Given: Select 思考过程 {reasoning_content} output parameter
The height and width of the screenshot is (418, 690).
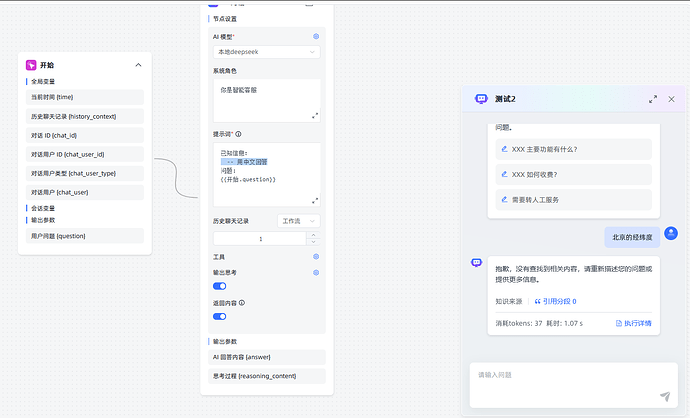Looking at the screenshot, I should 267,376.
